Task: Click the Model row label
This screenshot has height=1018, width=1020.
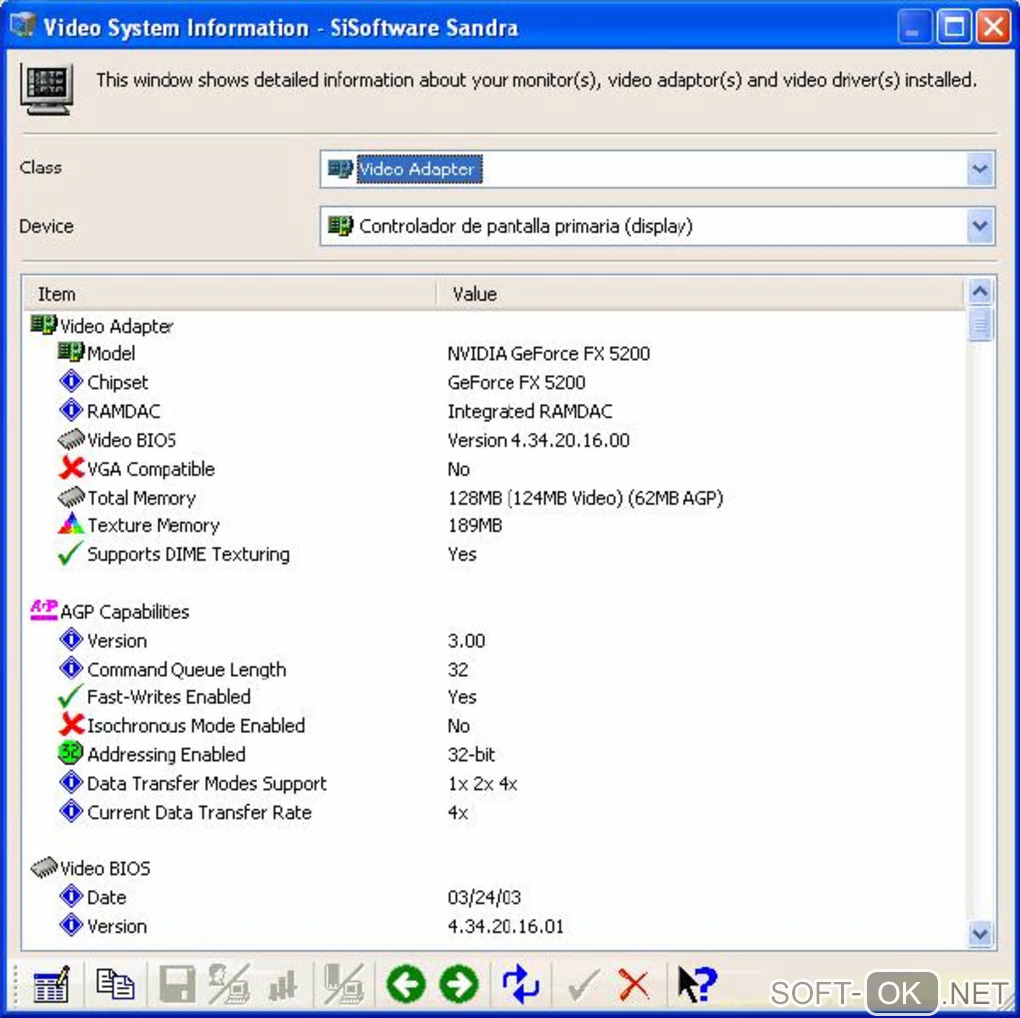Action: 111,353
